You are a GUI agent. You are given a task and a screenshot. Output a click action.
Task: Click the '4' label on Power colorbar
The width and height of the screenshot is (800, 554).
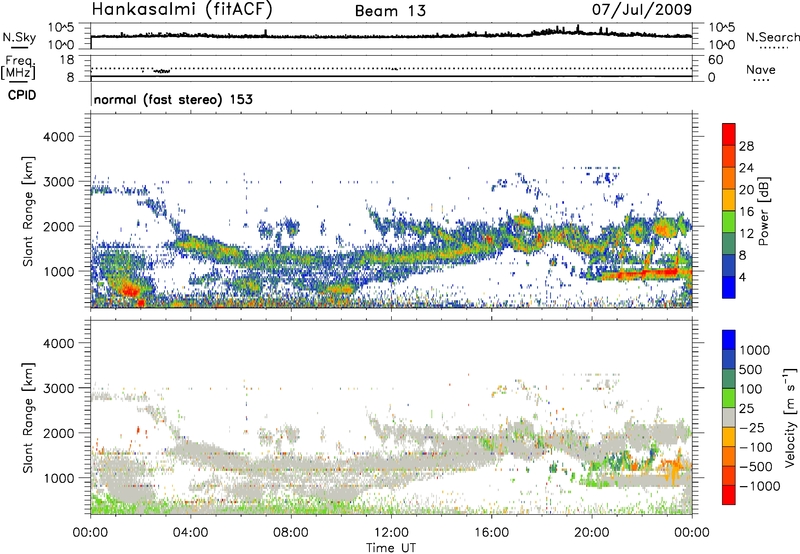(742, 278)
